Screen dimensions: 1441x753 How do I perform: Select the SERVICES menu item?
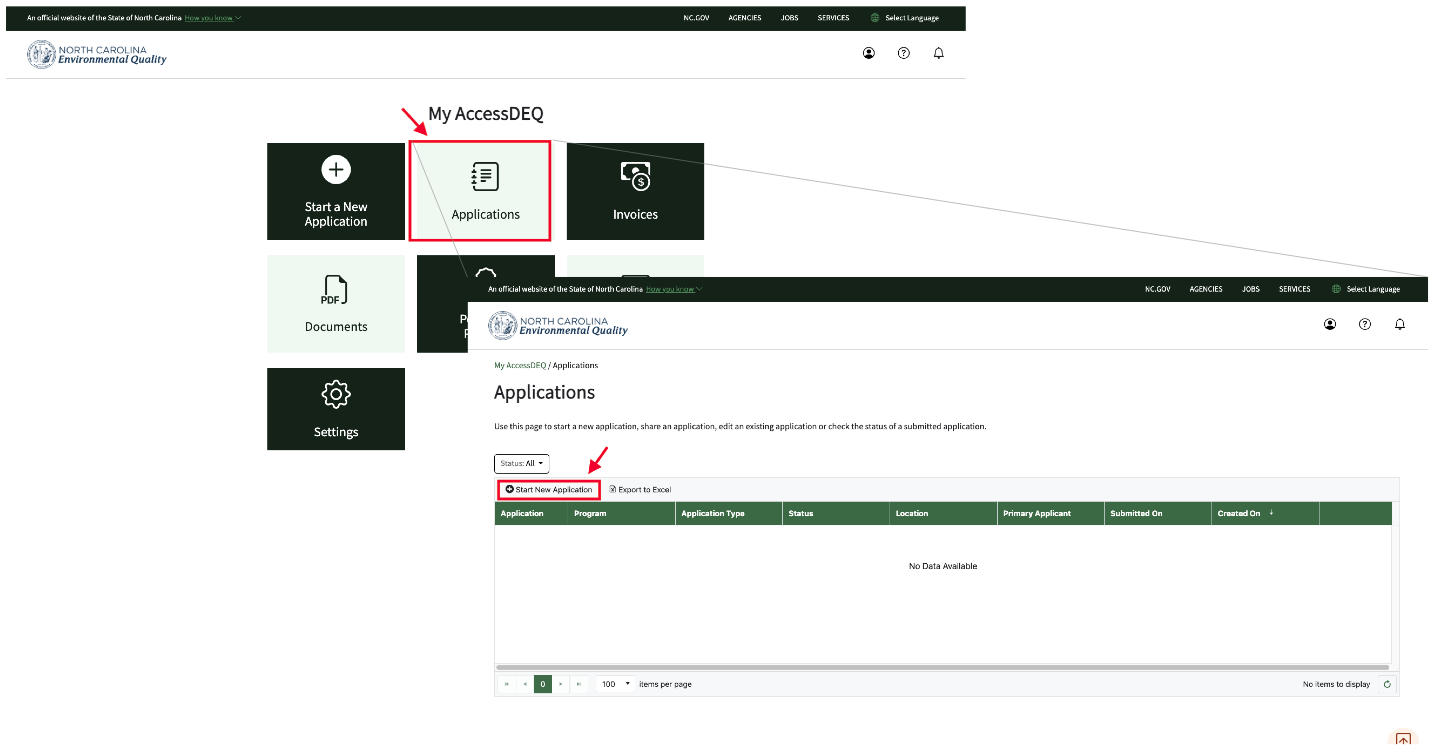[833, 17]
